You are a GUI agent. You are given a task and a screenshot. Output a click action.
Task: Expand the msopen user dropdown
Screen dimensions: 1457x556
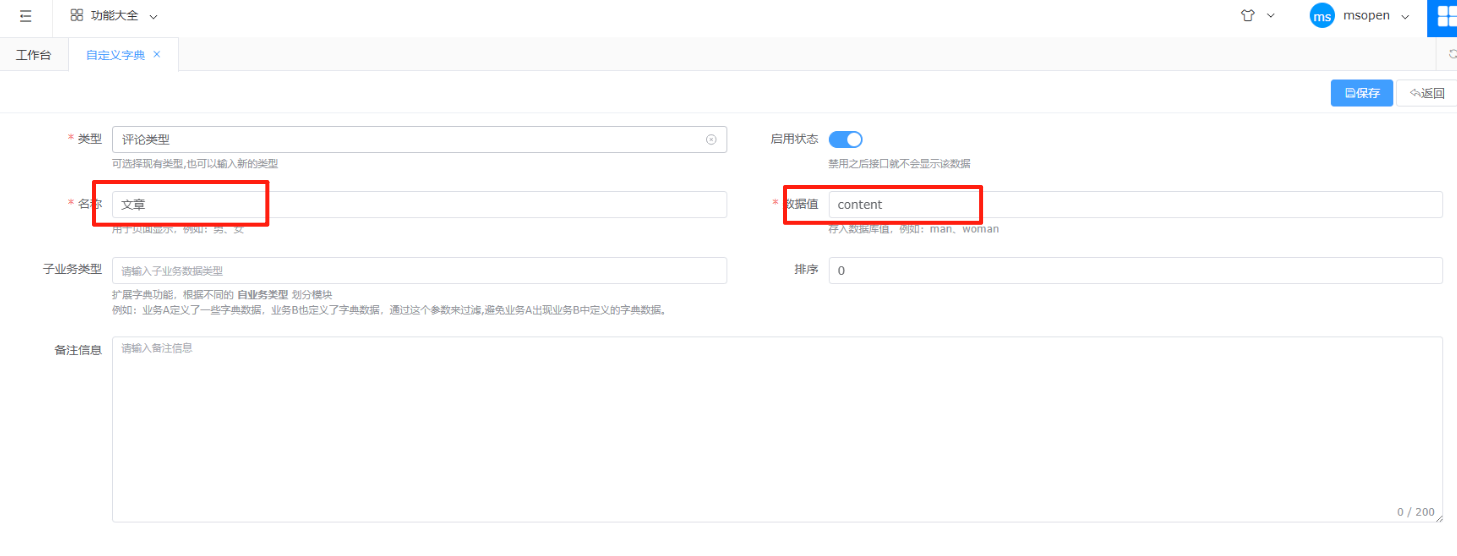point(1405,17)
